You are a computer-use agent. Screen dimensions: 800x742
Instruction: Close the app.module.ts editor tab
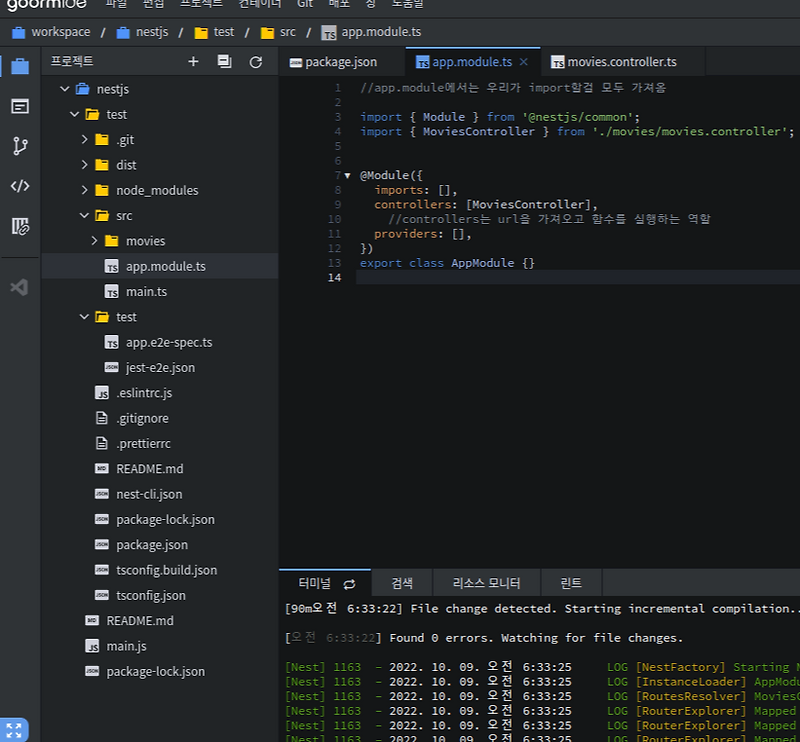(526, 60)
